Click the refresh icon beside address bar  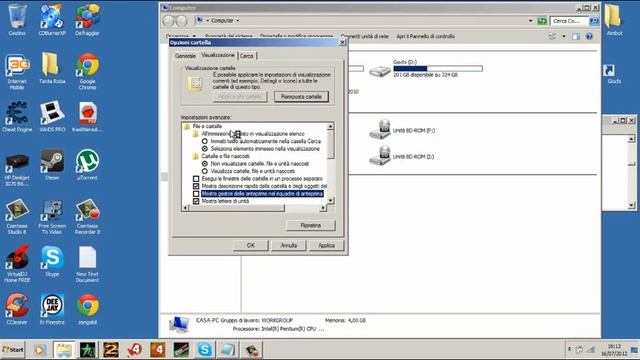coord(542,20)
